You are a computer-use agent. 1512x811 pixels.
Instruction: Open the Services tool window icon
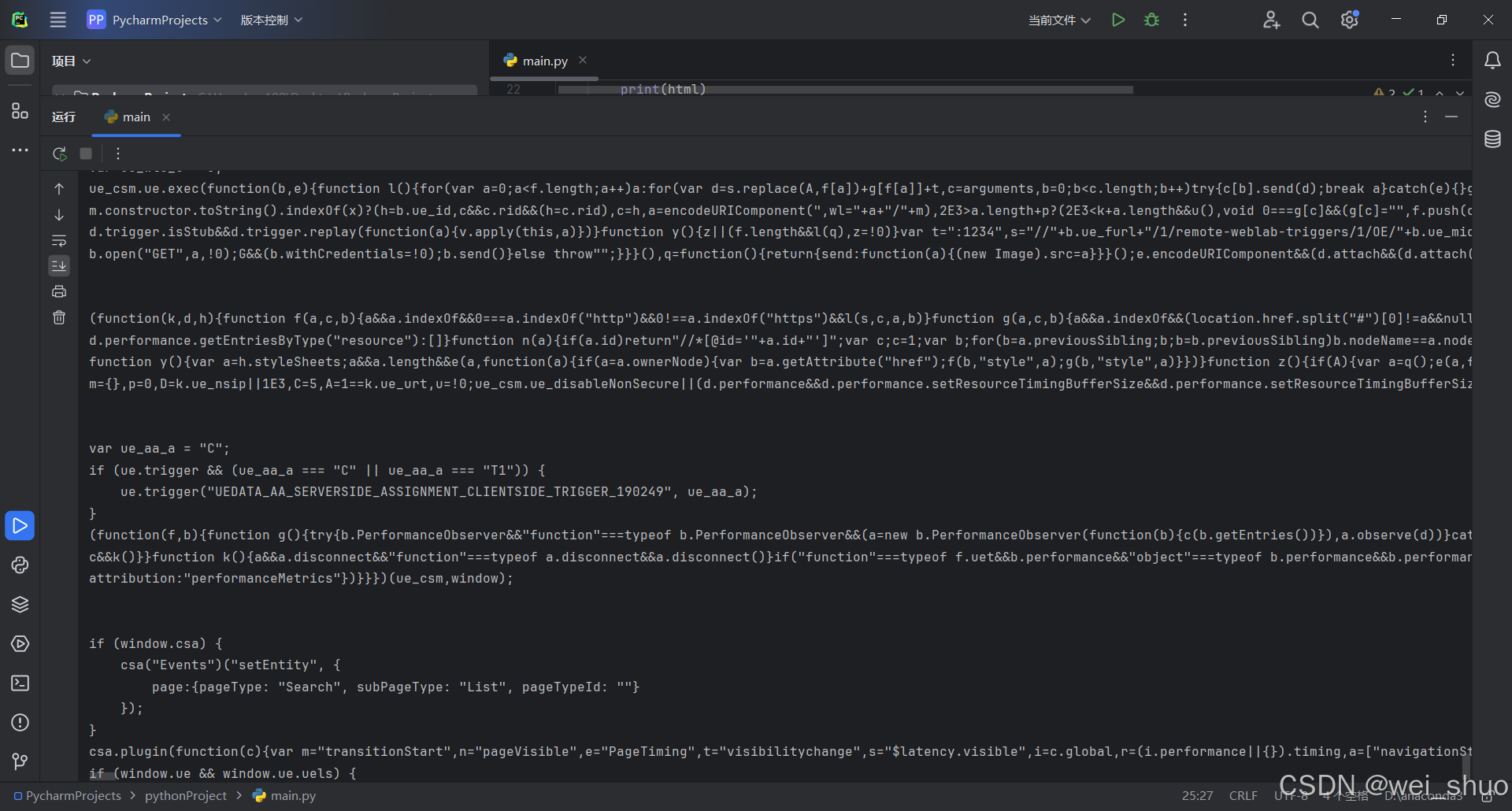[20, 644]
